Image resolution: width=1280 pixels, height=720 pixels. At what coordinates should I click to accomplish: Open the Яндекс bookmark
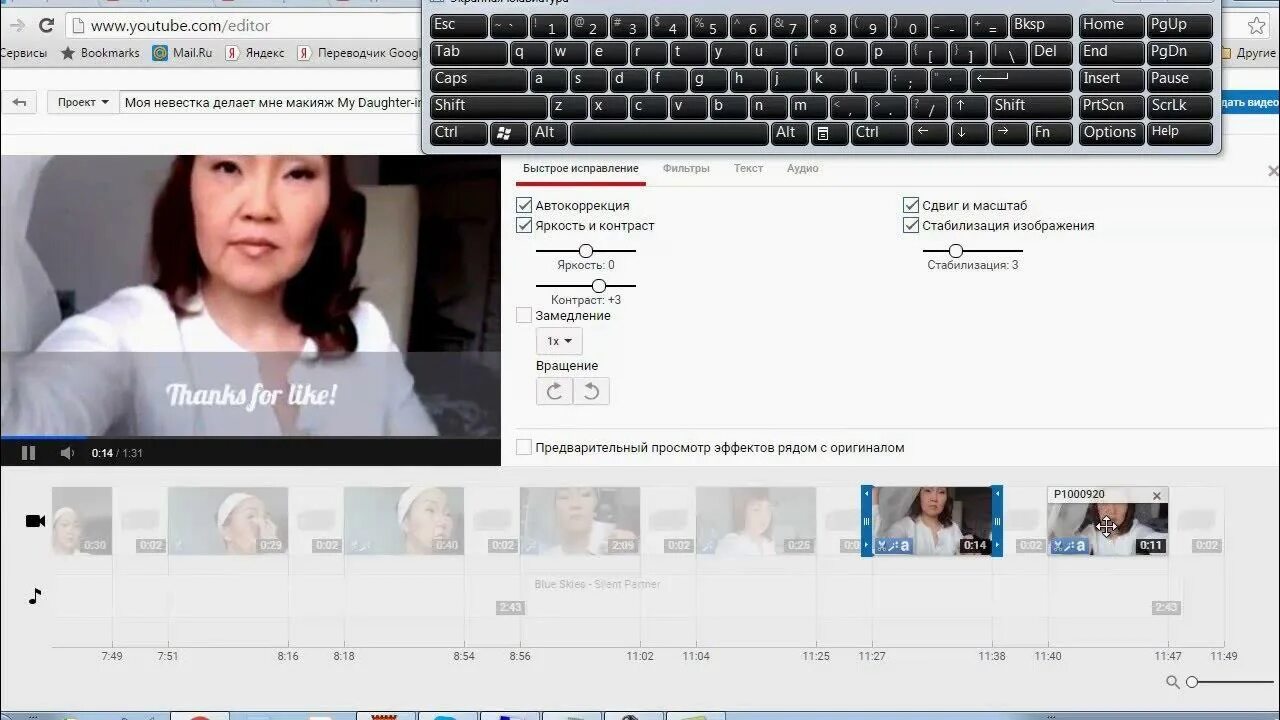[x=255, y=53]
